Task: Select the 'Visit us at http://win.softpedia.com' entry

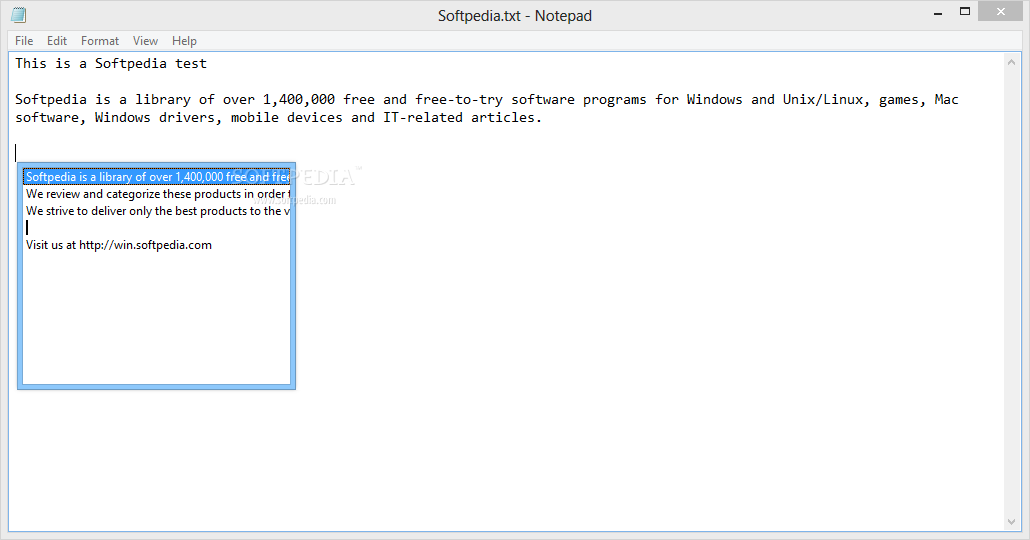Action: point(157,245)
